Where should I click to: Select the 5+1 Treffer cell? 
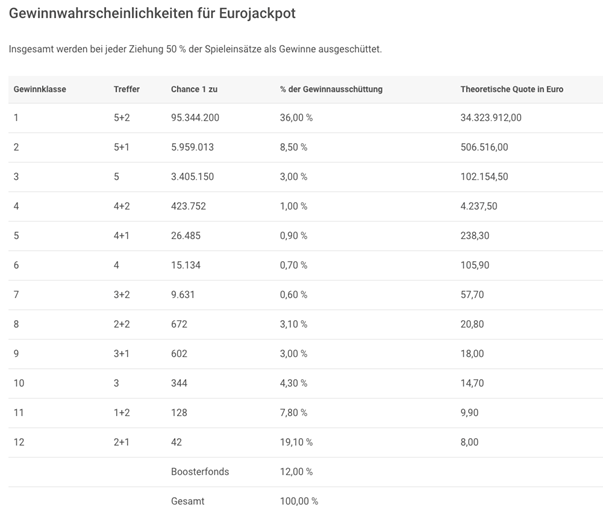(122, 147)
